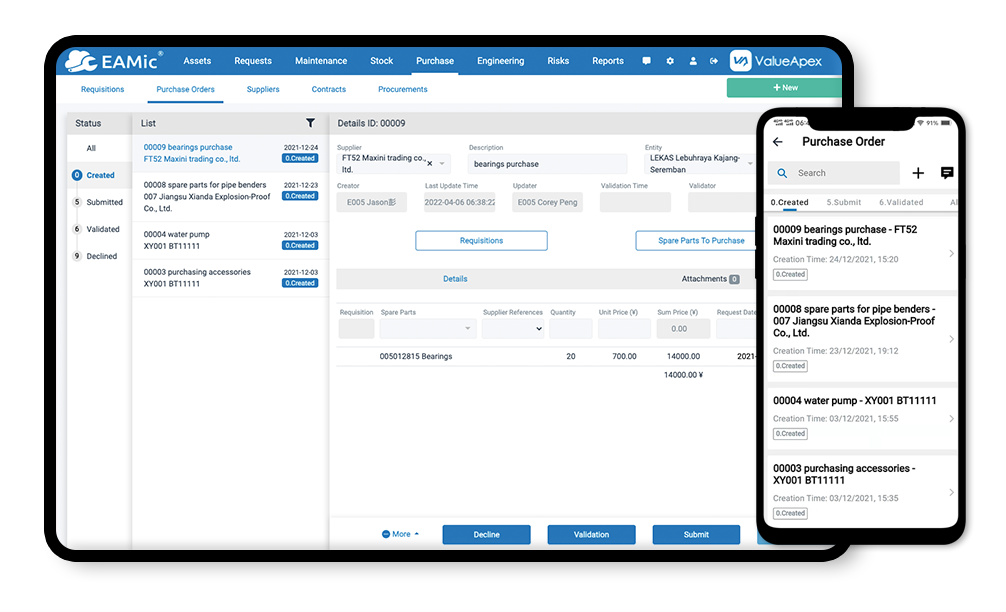The height and width of the screenshot is (612, 1006).
Task: Select the Submitted status filter
Action: [103, 202]
